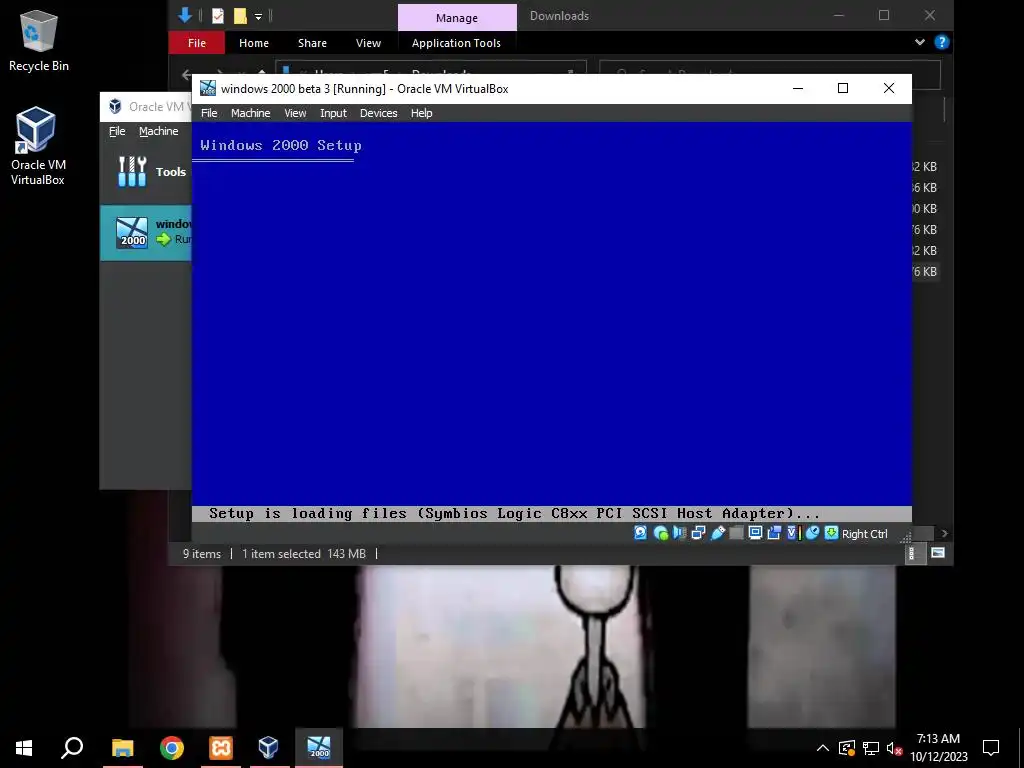Open the USB devices indicator
The height and width of the screenshot is (768, 1024).
tap(717, 533)
